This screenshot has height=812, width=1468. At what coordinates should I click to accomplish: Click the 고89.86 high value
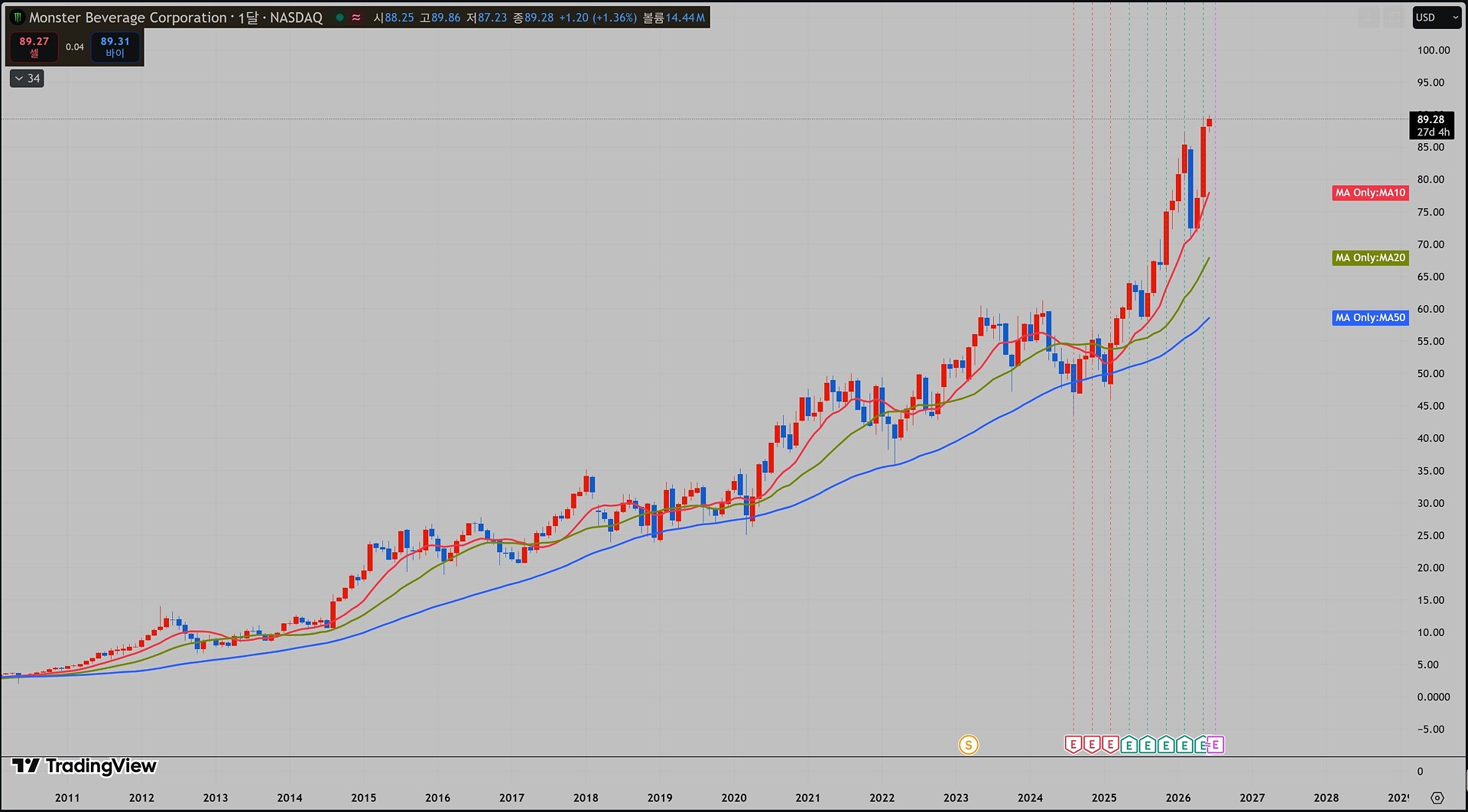[440, 18]
